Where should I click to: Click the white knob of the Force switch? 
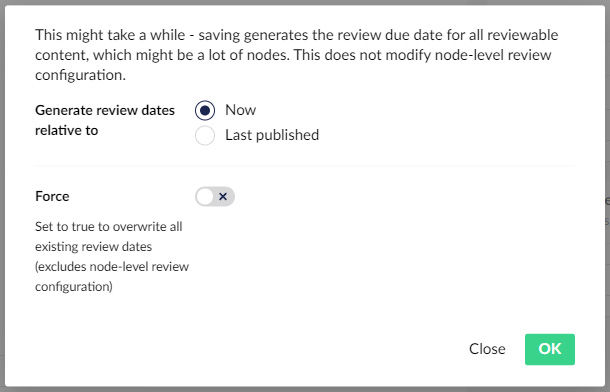(205, 196)
